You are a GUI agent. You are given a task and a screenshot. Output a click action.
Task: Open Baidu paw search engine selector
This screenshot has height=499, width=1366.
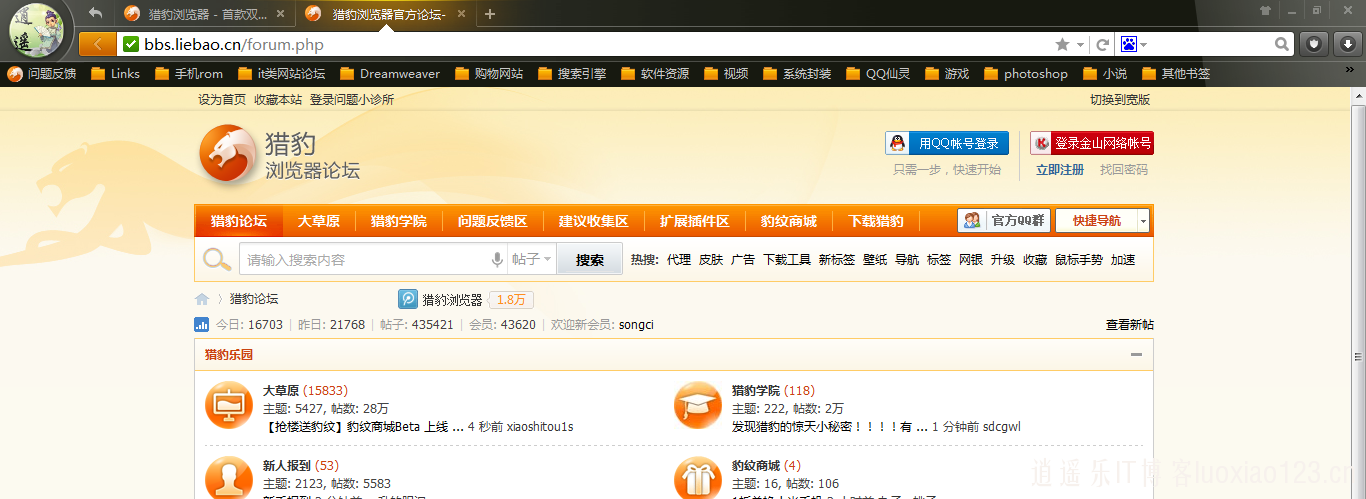point(1133,44)
